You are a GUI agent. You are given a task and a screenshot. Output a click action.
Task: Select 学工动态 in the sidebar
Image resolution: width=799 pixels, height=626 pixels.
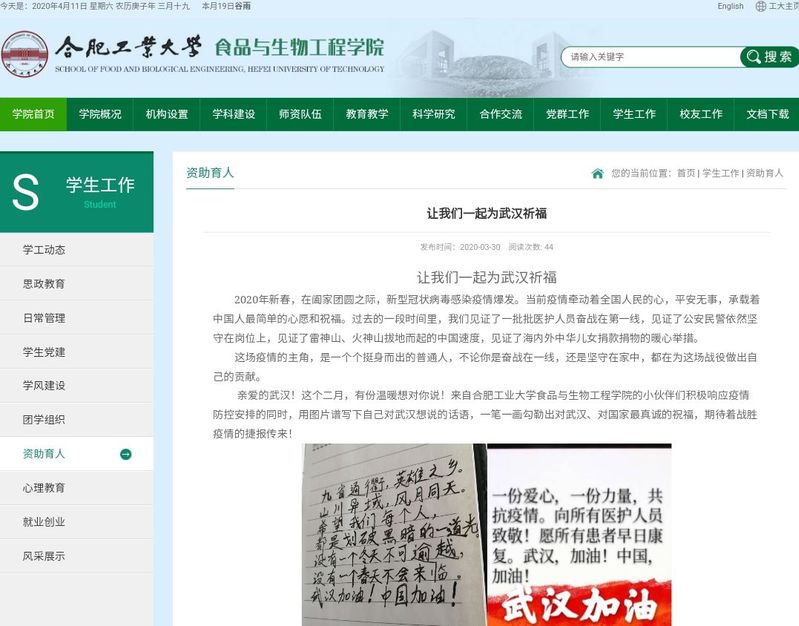(44, 250)
